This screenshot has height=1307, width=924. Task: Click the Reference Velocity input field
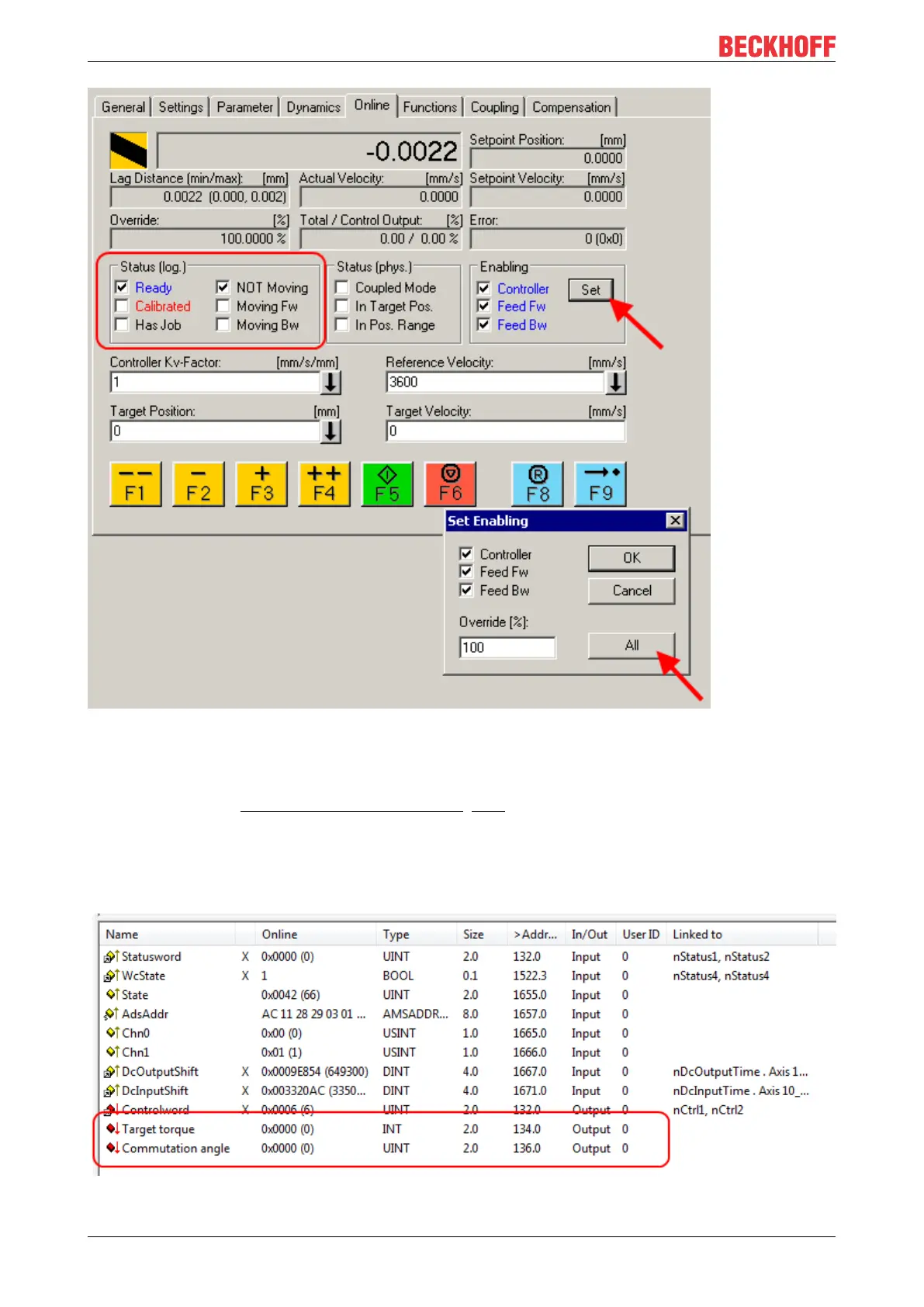(x=496, y=382)
